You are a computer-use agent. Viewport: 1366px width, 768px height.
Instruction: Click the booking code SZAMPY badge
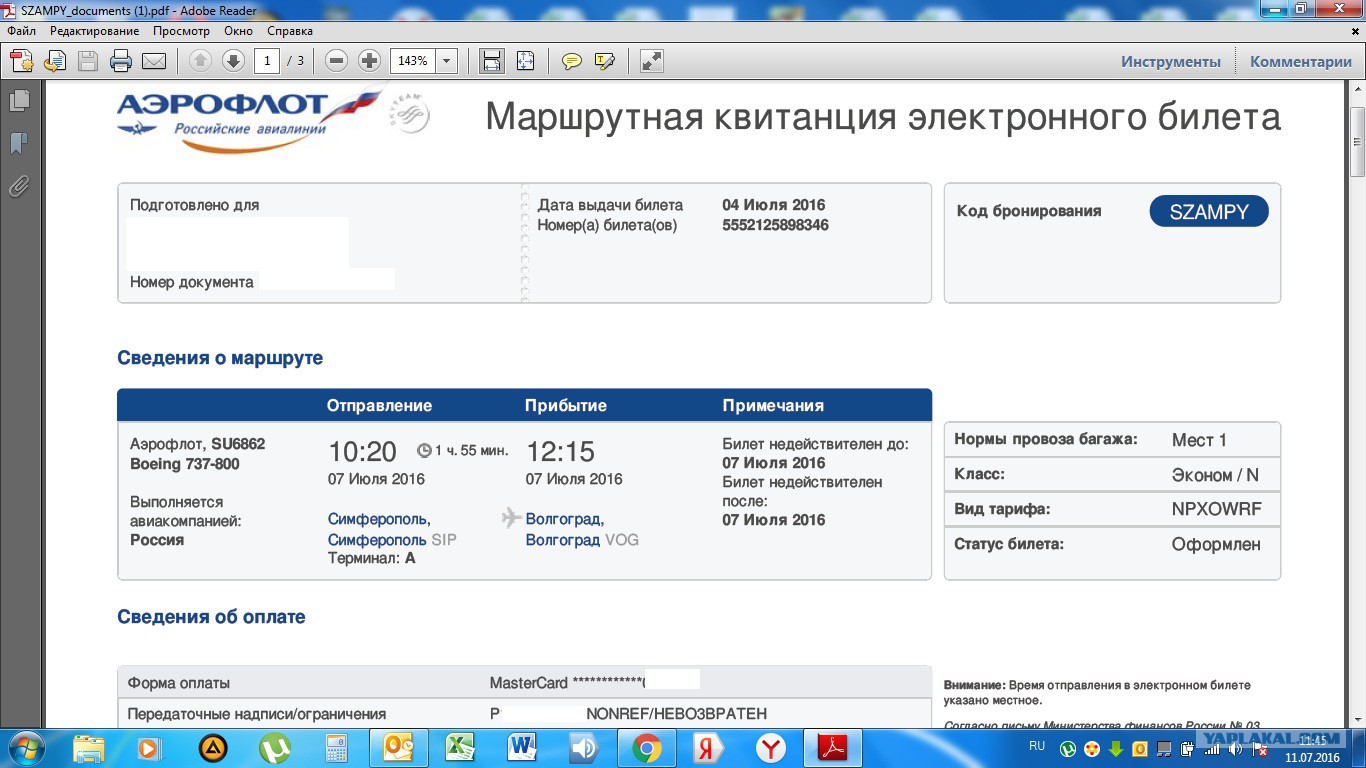[x=1209, y=211]
